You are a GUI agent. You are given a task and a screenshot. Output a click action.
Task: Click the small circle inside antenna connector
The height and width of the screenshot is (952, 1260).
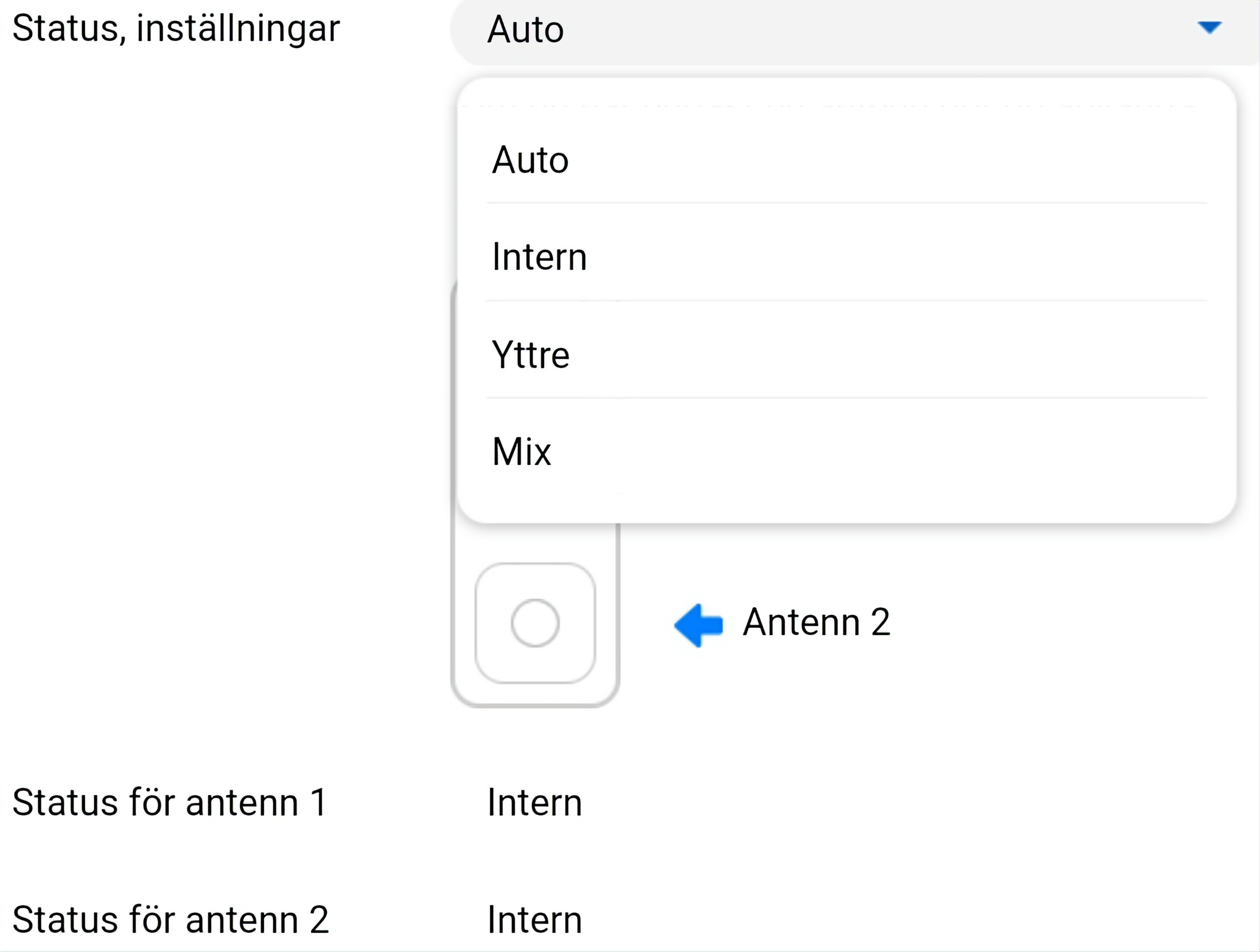[x=535, y=623]
